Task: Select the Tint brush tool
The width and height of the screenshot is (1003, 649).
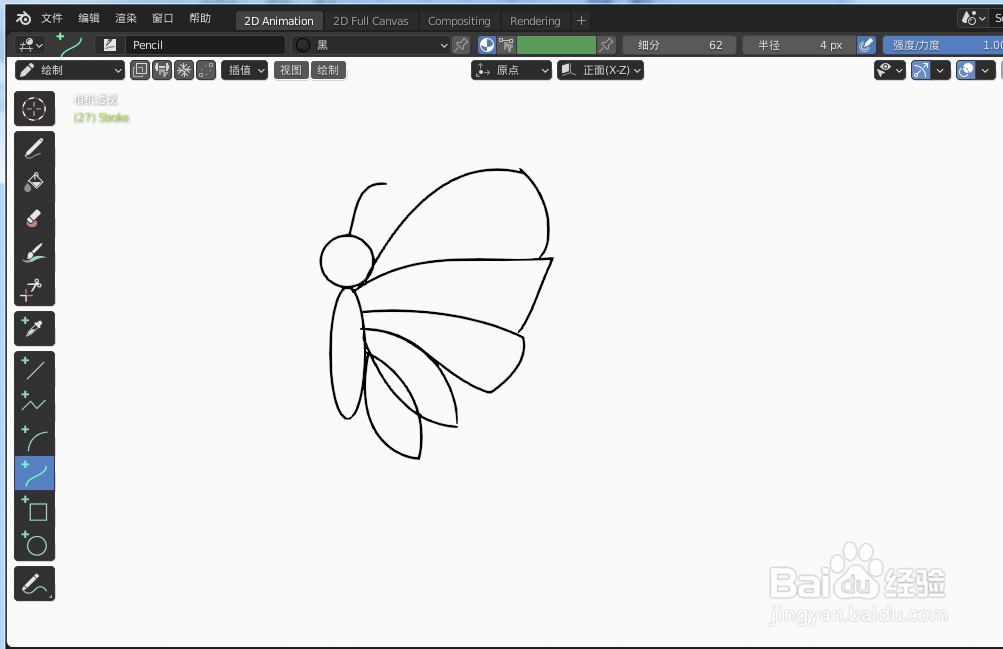Action: (35, 253)
